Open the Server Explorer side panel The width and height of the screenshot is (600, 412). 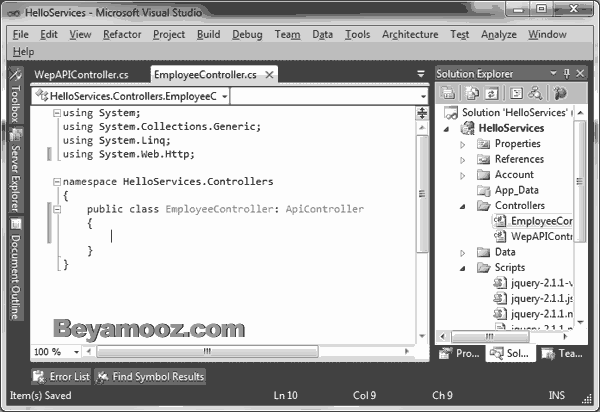15,170
